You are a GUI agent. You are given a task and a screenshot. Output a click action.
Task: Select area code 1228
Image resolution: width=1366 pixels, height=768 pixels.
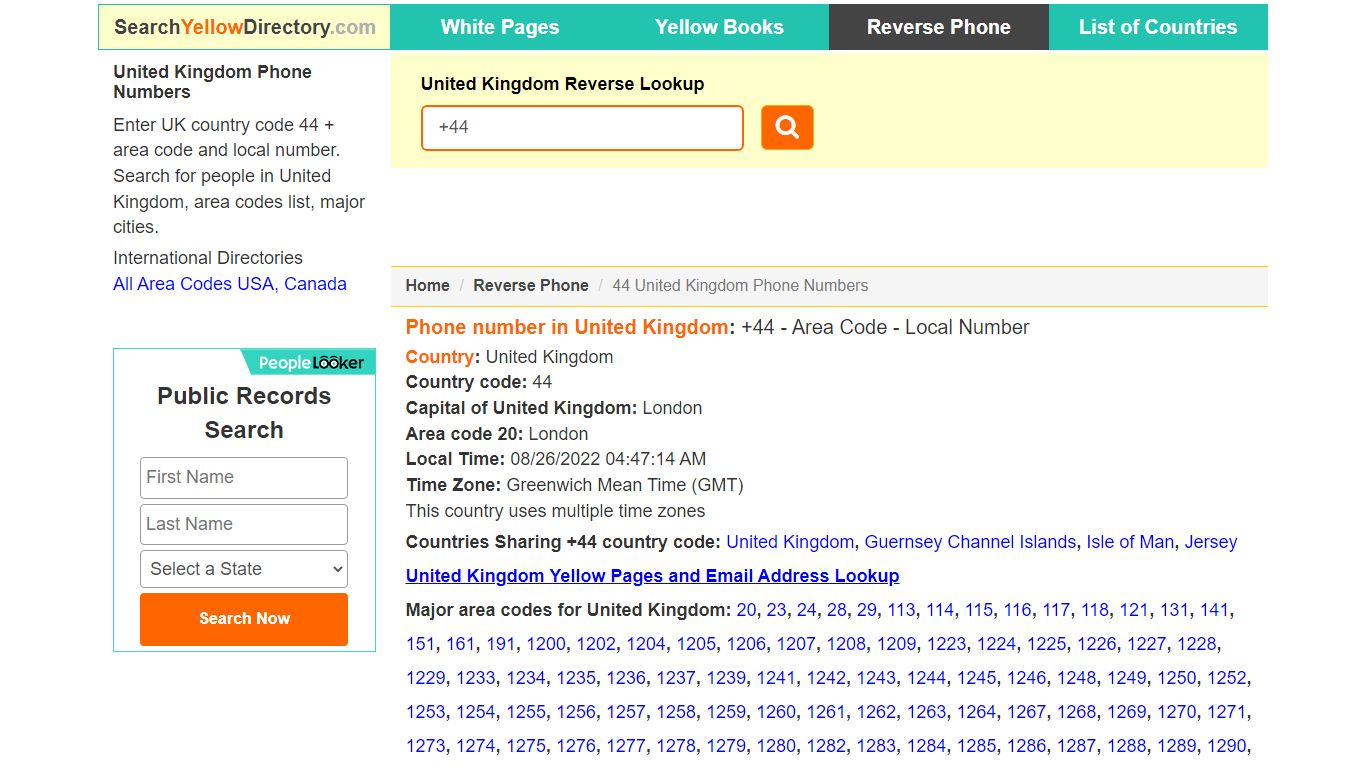click(1196, 644)
